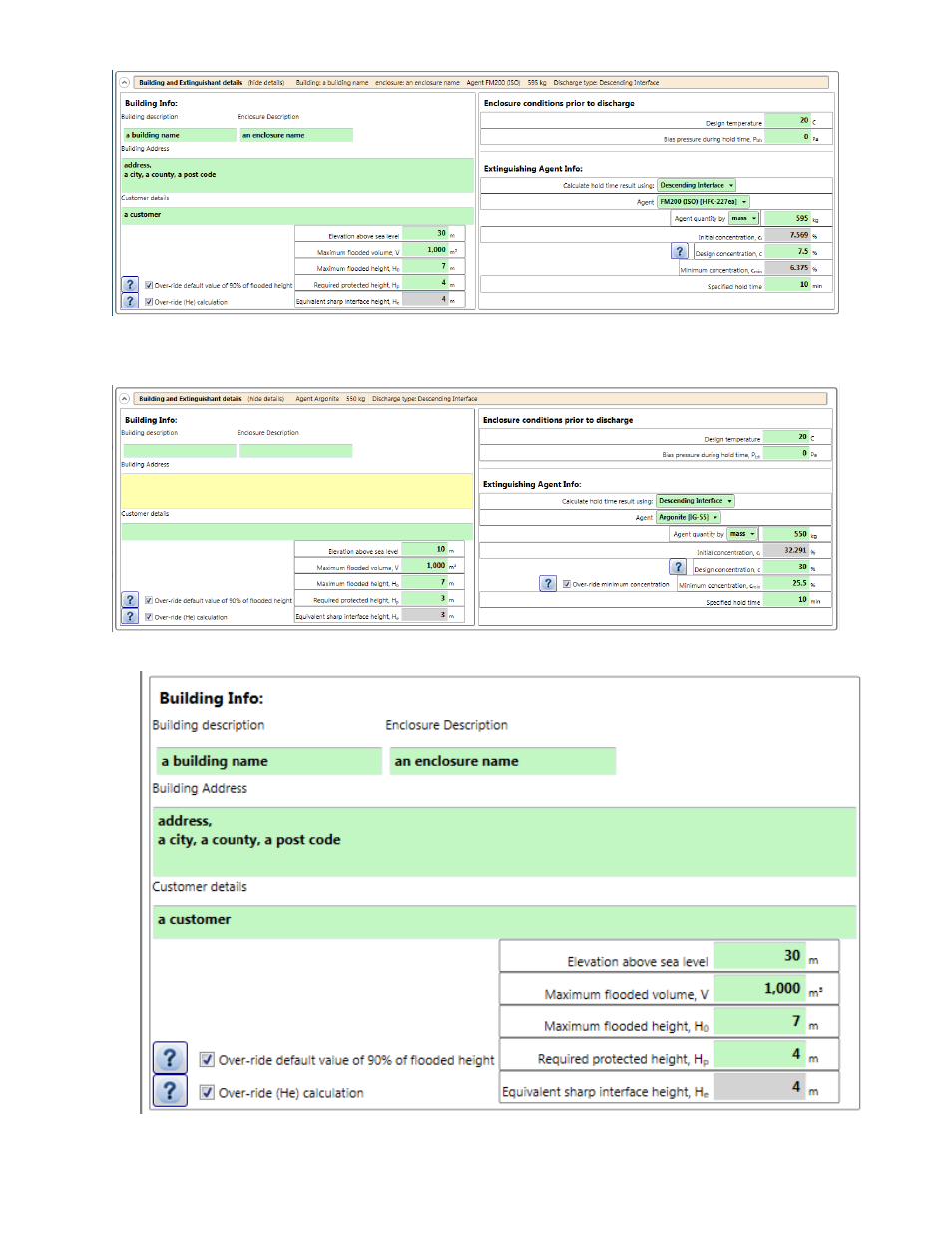This screenshot has width=952, height=1233.
Task: Click 'an enclosure name' field in FM200 panel
Action: pyautogui.click(x=296, y=135)
